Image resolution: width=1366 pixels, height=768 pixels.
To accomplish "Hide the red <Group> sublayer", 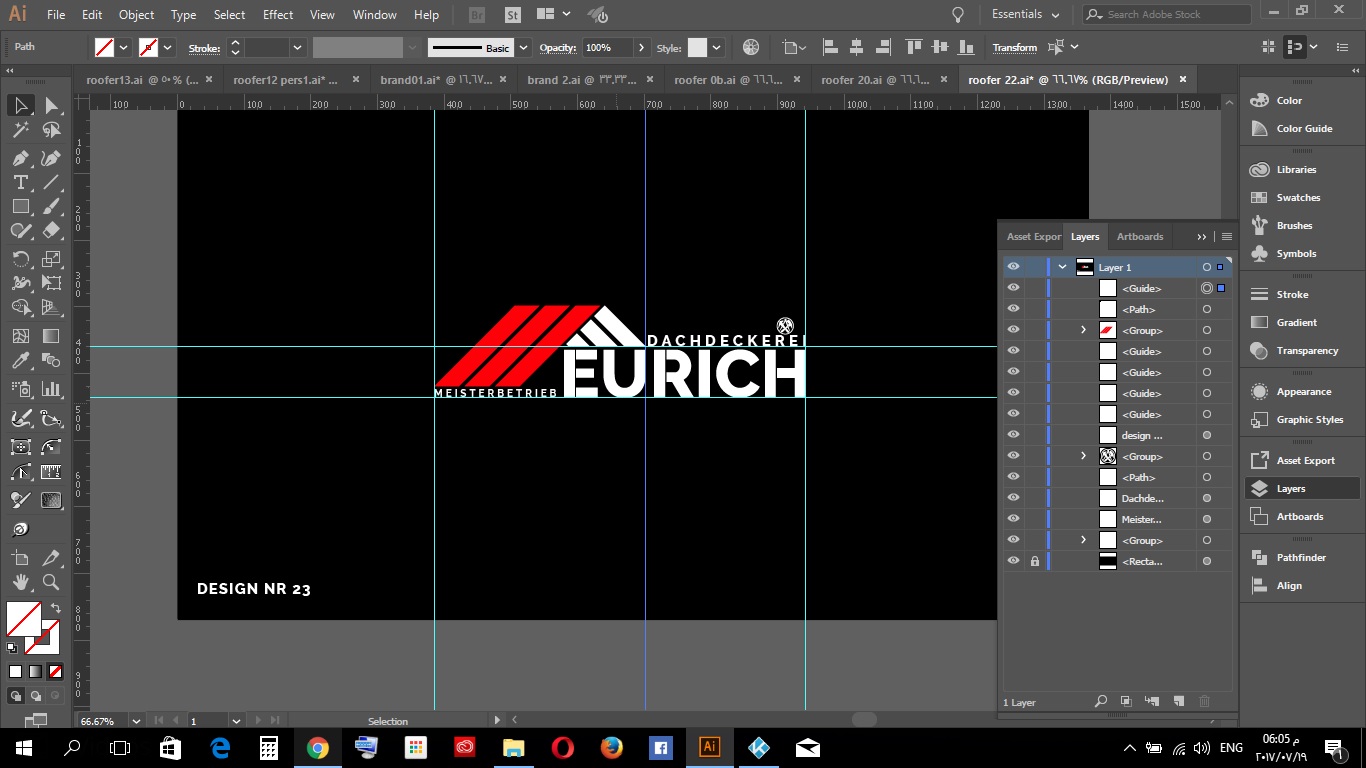I will tap(1013, 330).
